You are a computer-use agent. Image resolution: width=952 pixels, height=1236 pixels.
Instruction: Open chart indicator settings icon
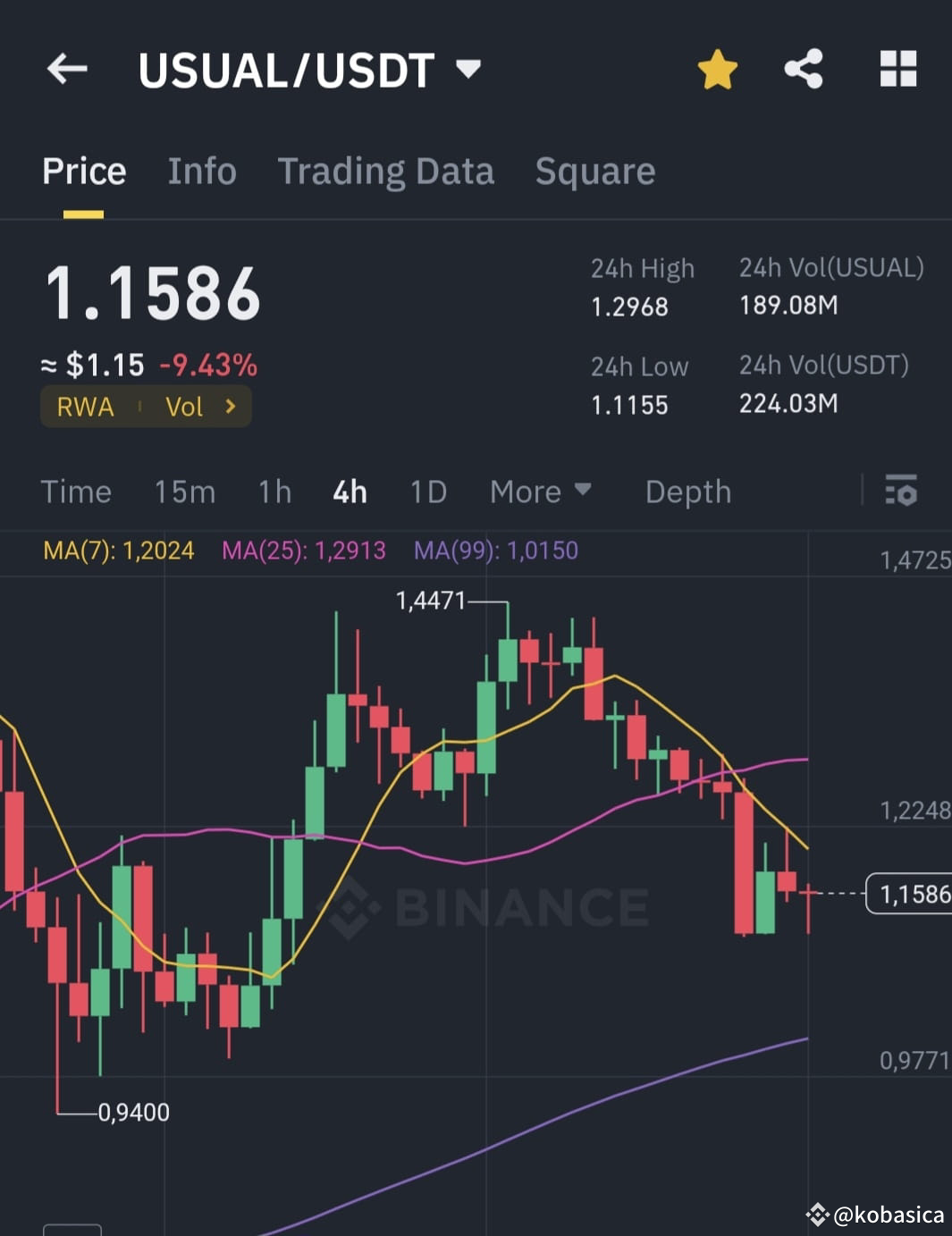pyautogui.click(x=900, y=491)
